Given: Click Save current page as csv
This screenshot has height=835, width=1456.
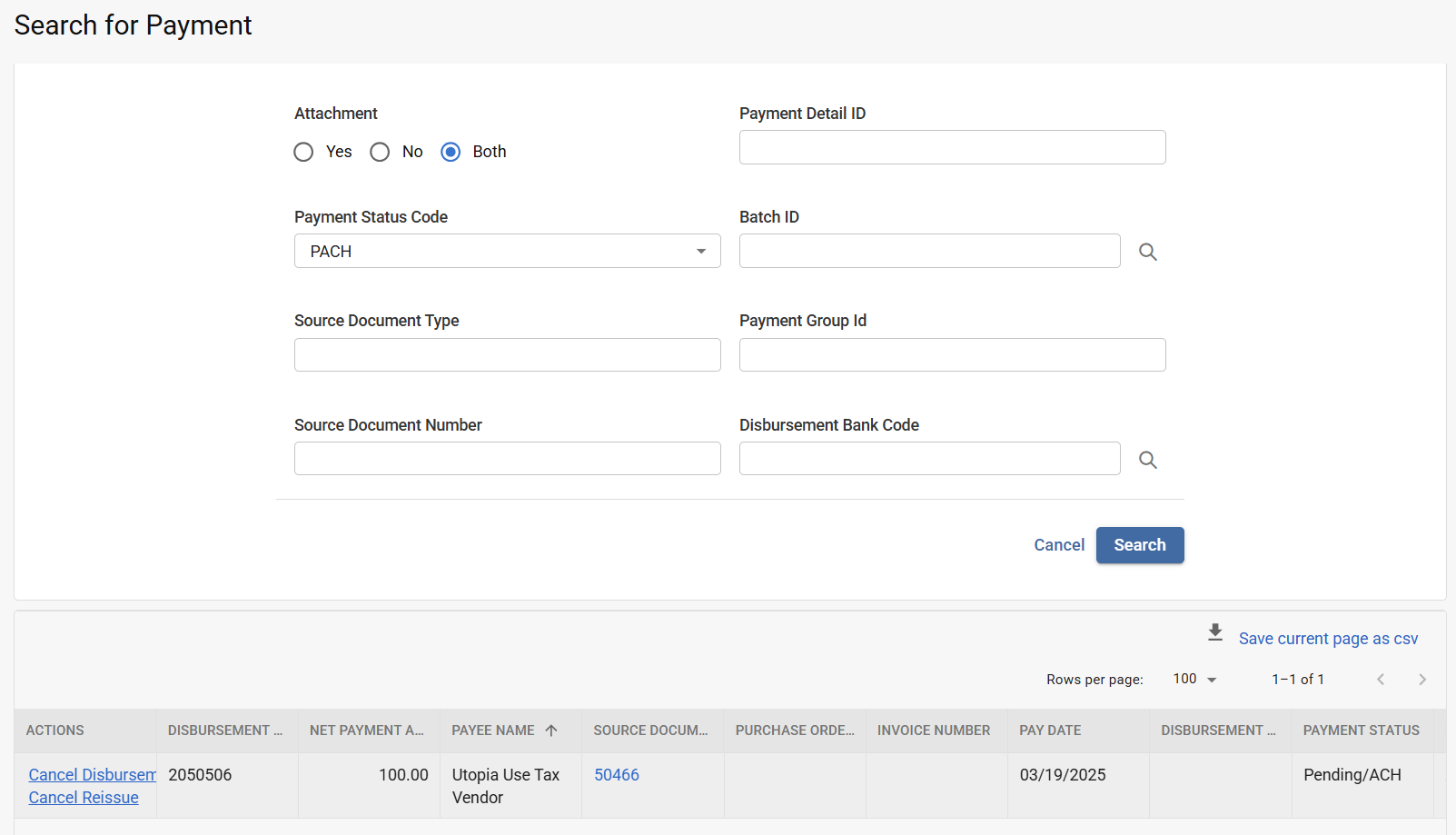Looking at the screenshot, I should (1327, 639).
